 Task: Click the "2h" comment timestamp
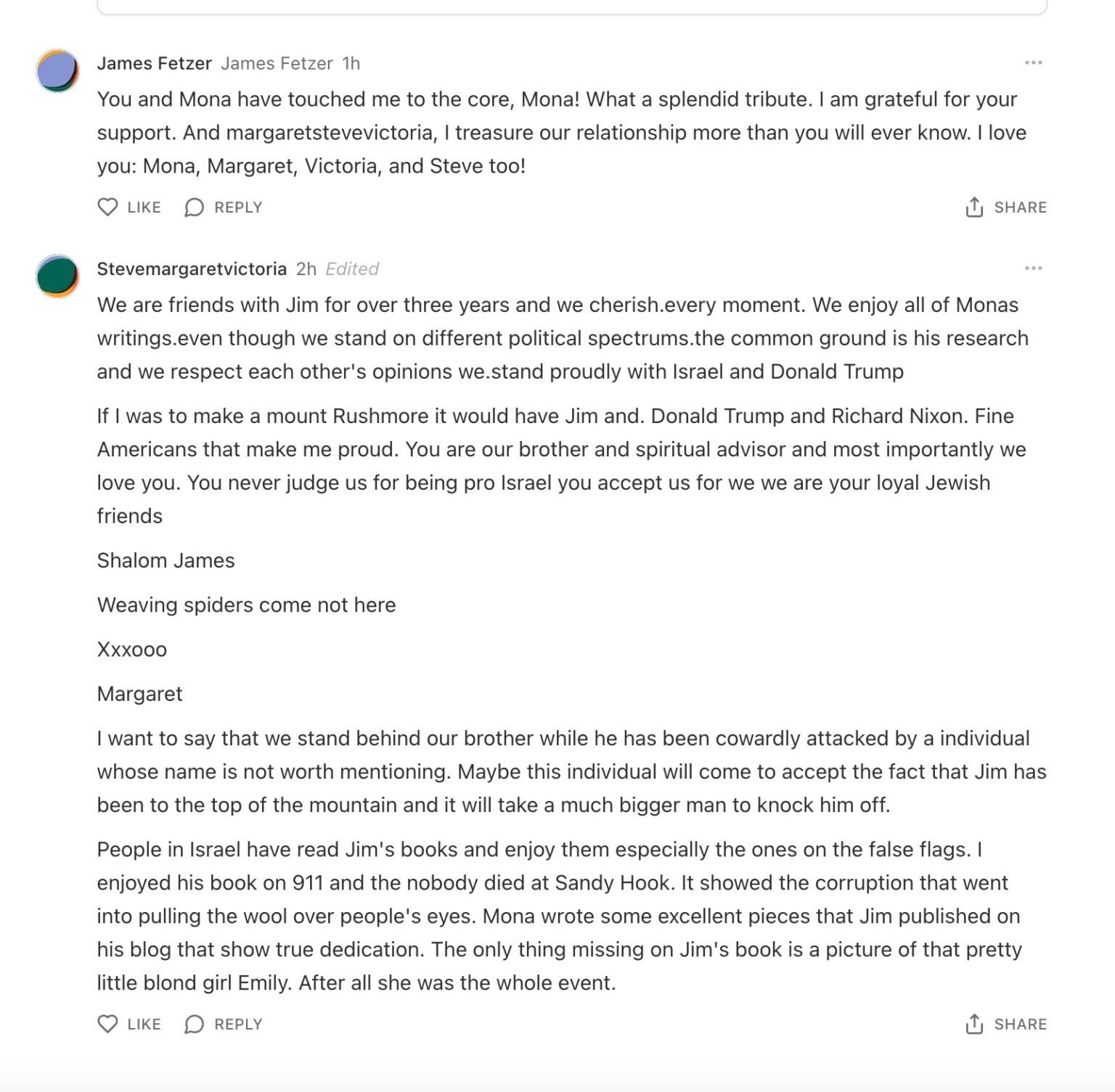(306, 269)
